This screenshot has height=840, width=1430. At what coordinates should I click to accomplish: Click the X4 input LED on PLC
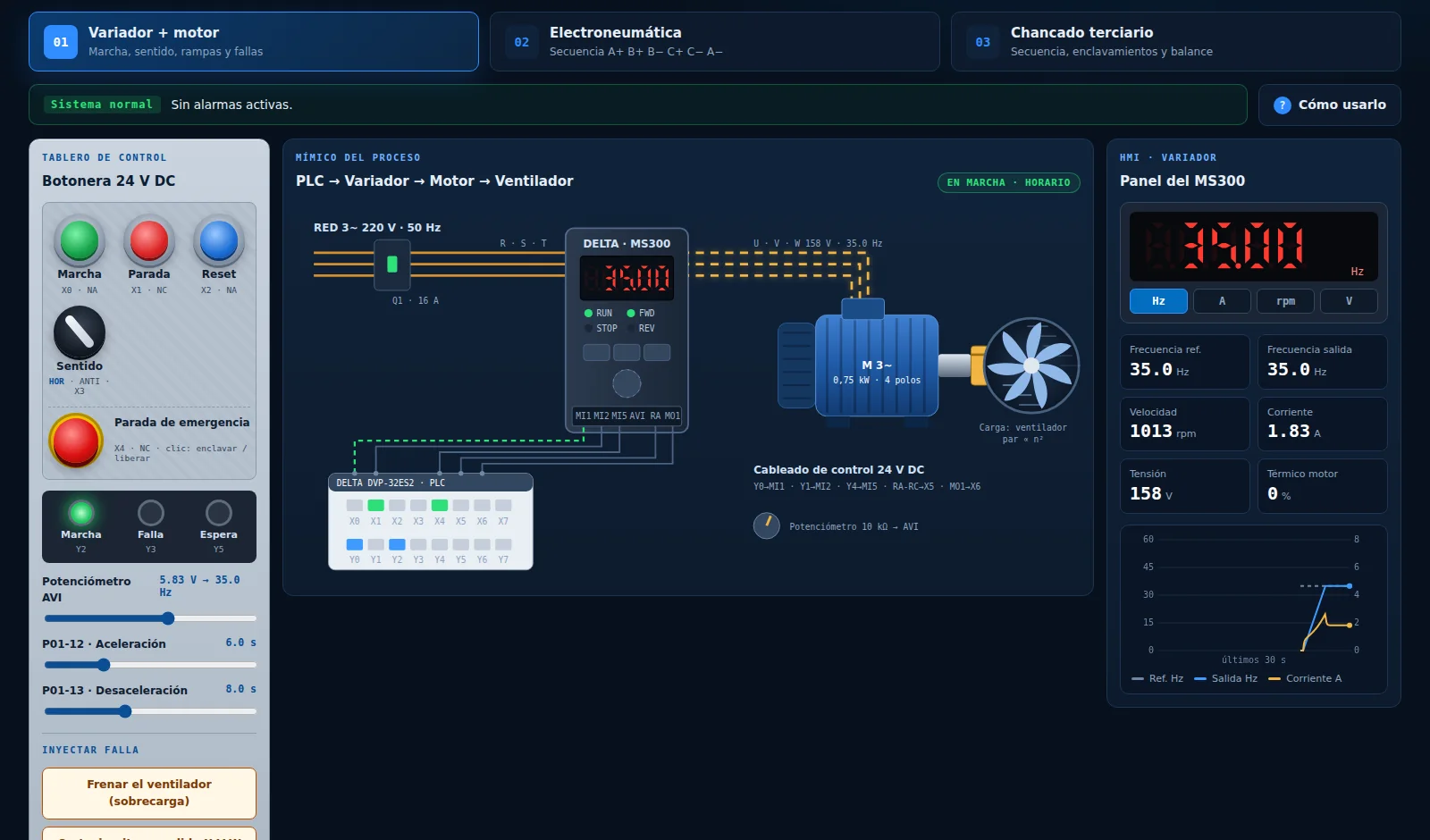tap(439, 506)
